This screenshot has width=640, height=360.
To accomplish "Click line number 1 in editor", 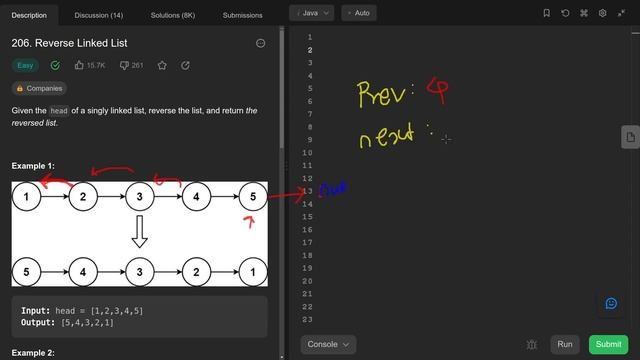I will 310,37.
